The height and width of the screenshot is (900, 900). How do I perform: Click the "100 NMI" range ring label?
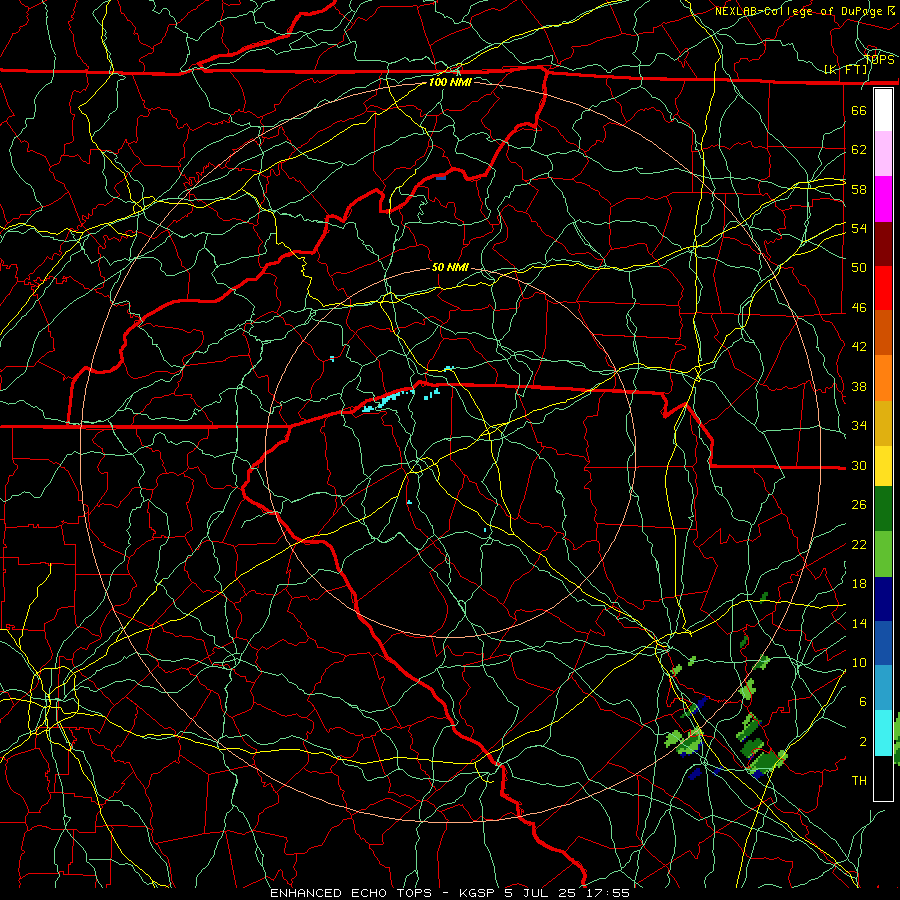450,82
